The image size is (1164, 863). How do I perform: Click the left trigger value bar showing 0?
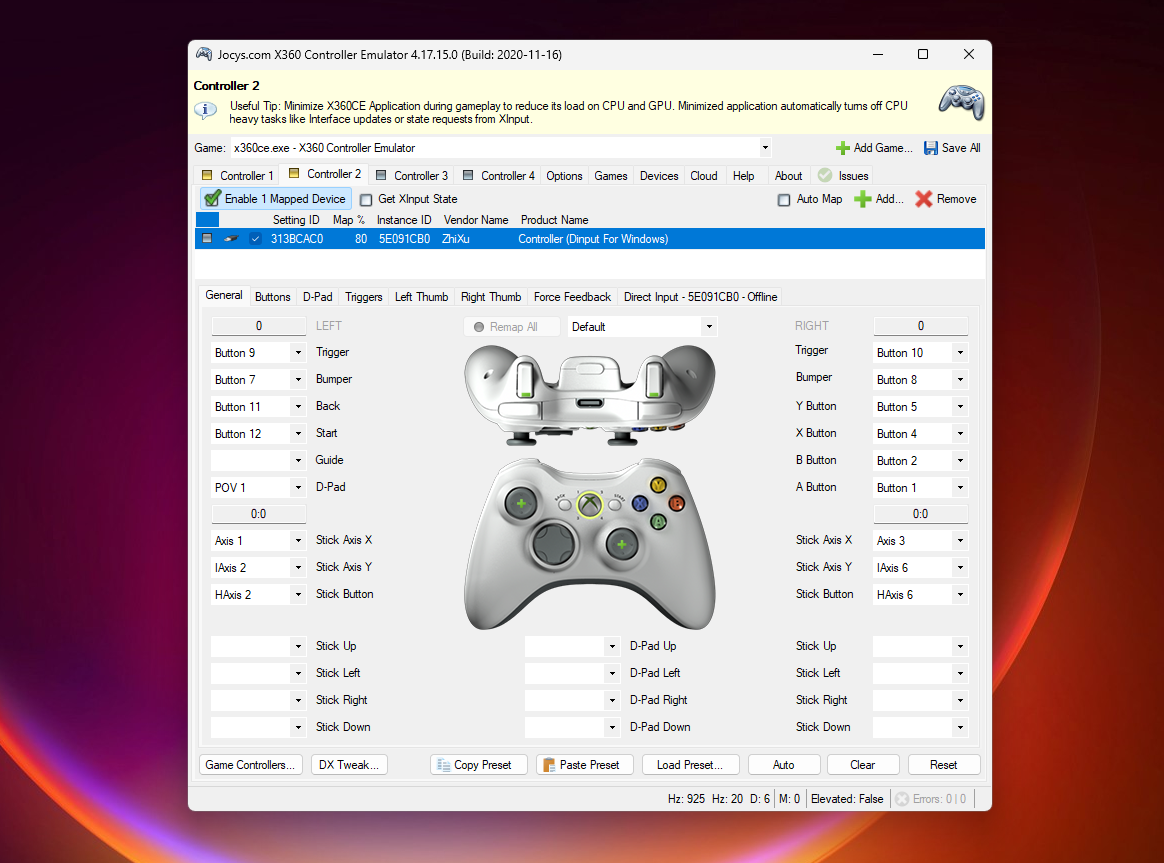(258, 326)
